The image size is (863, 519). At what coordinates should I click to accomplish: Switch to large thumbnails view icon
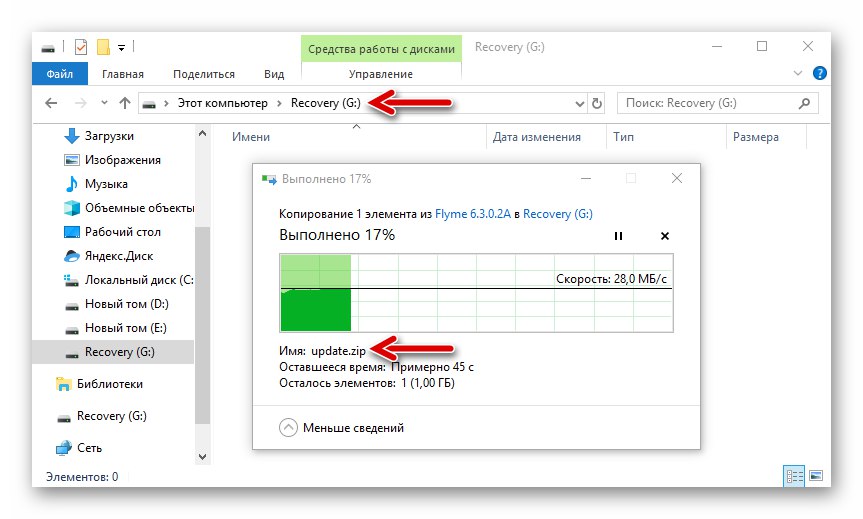(x=816, y=476)
